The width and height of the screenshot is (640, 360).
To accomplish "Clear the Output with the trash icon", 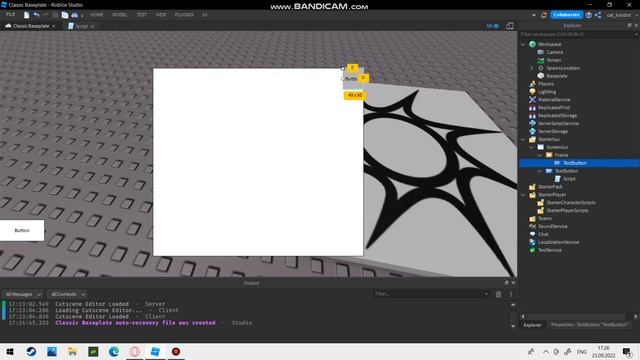I will pos(498,294).
